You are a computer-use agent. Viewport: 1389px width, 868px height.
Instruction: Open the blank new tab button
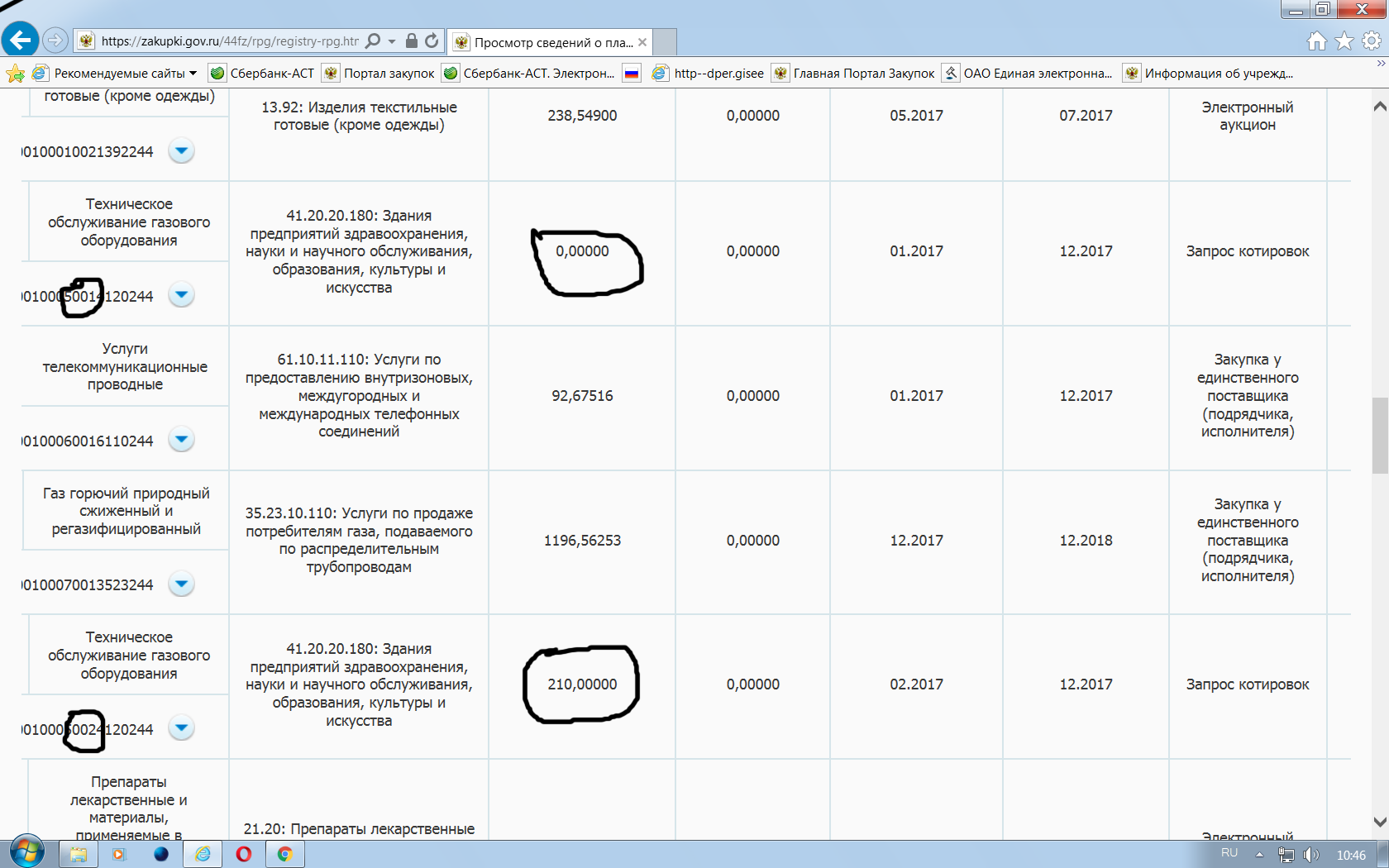point(665,42)
